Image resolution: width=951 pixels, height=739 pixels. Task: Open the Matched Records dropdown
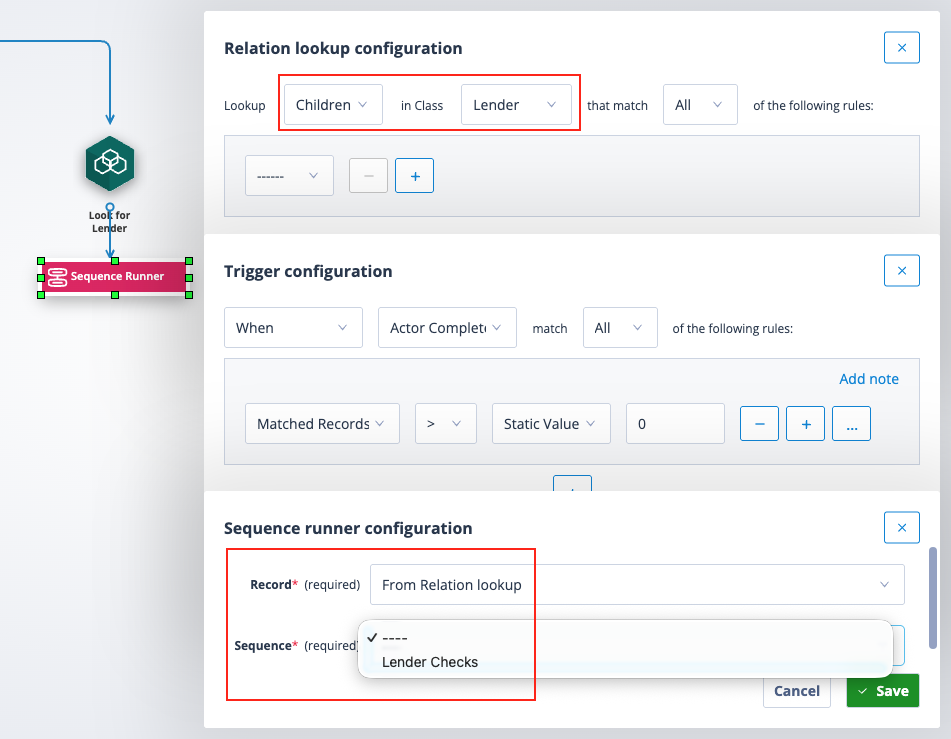pos(322,423)
